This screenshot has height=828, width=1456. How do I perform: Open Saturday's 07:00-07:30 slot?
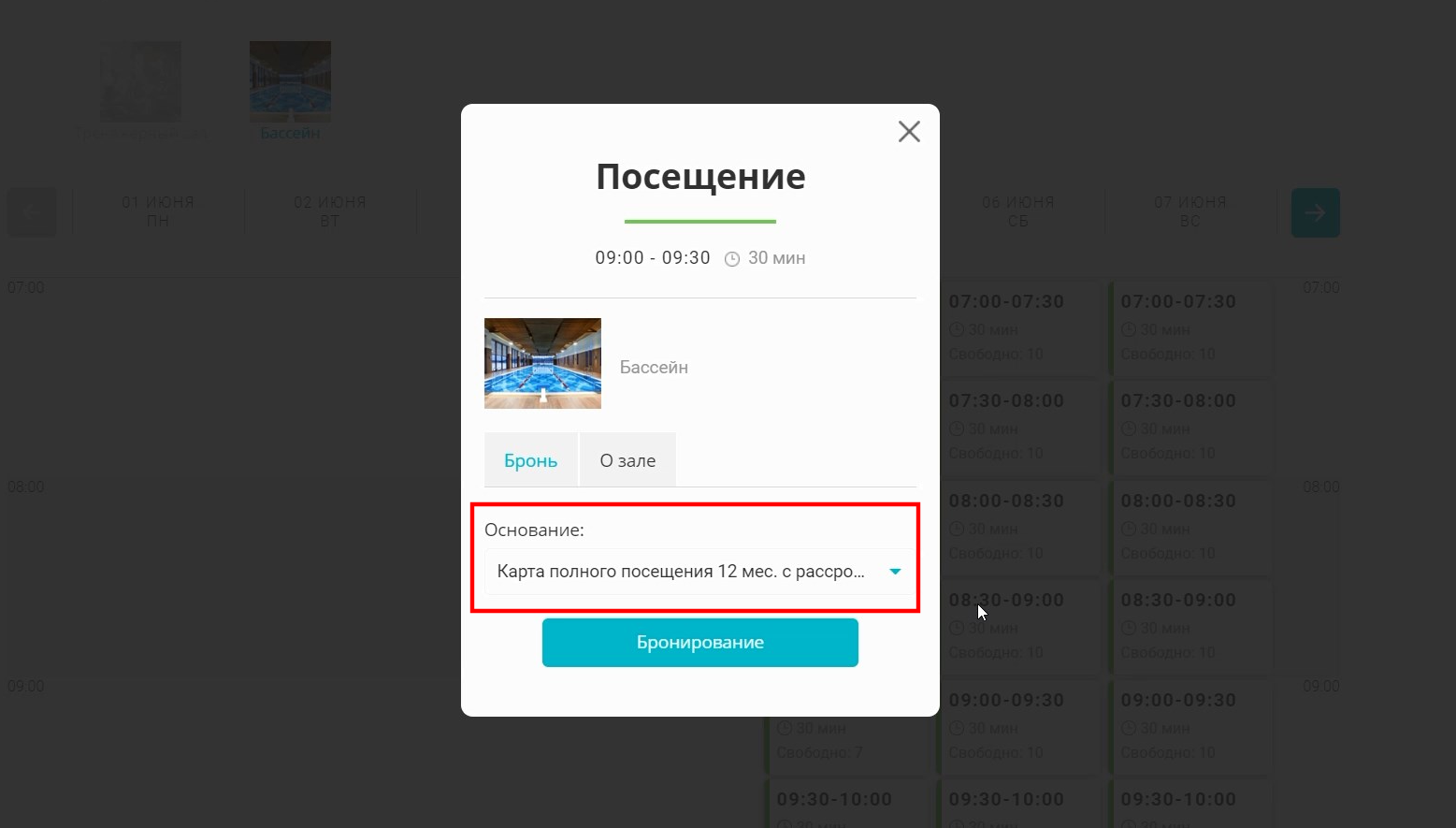pyautogui.click(x=1020, y=328)
